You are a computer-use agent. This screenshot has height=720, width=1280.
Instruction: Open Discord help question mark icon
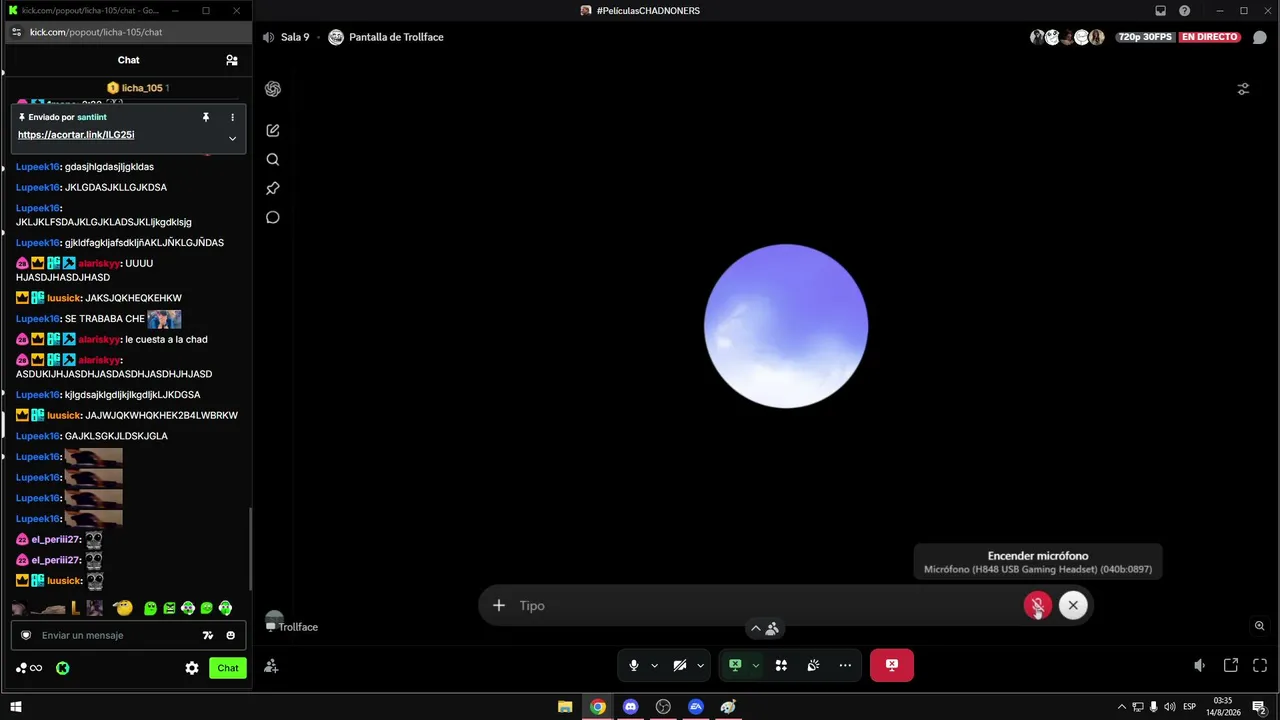[1185, 10]
